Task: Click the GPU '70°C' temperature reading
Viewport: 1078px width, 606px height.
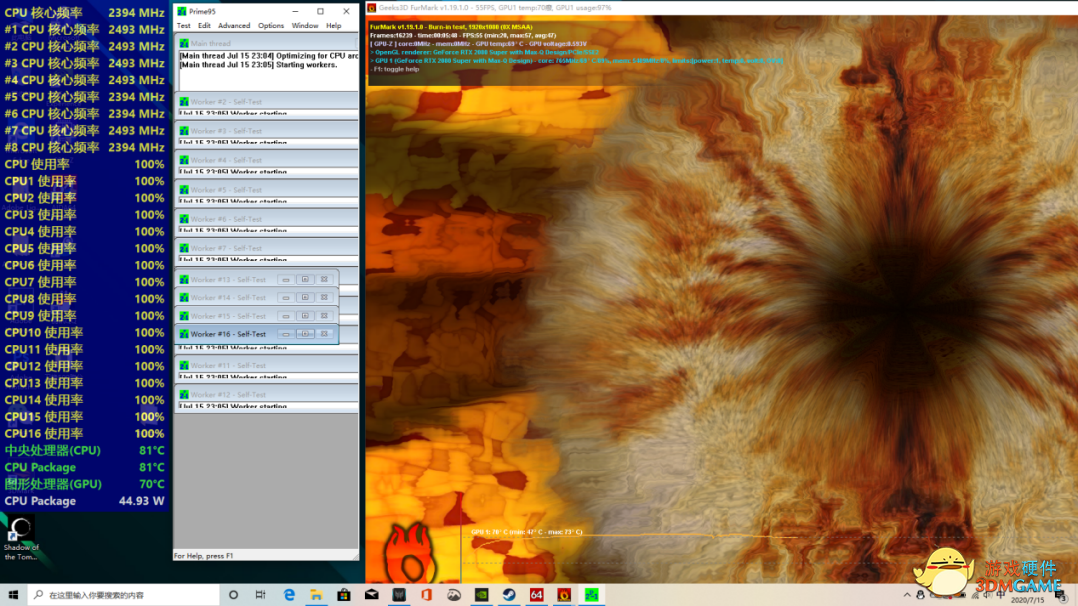Action: click(x=152, y=484)
